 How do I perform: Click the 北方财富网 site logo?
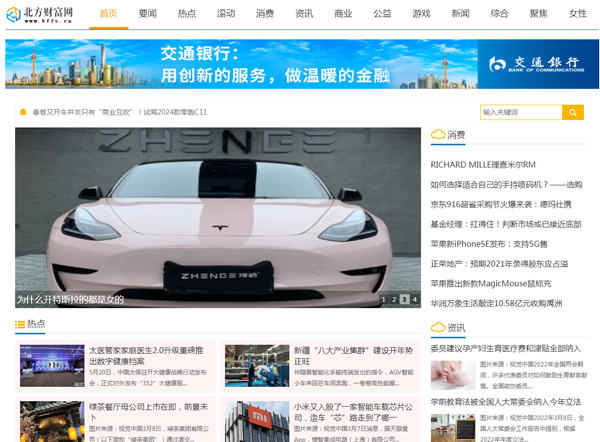[x=40, y=15]
